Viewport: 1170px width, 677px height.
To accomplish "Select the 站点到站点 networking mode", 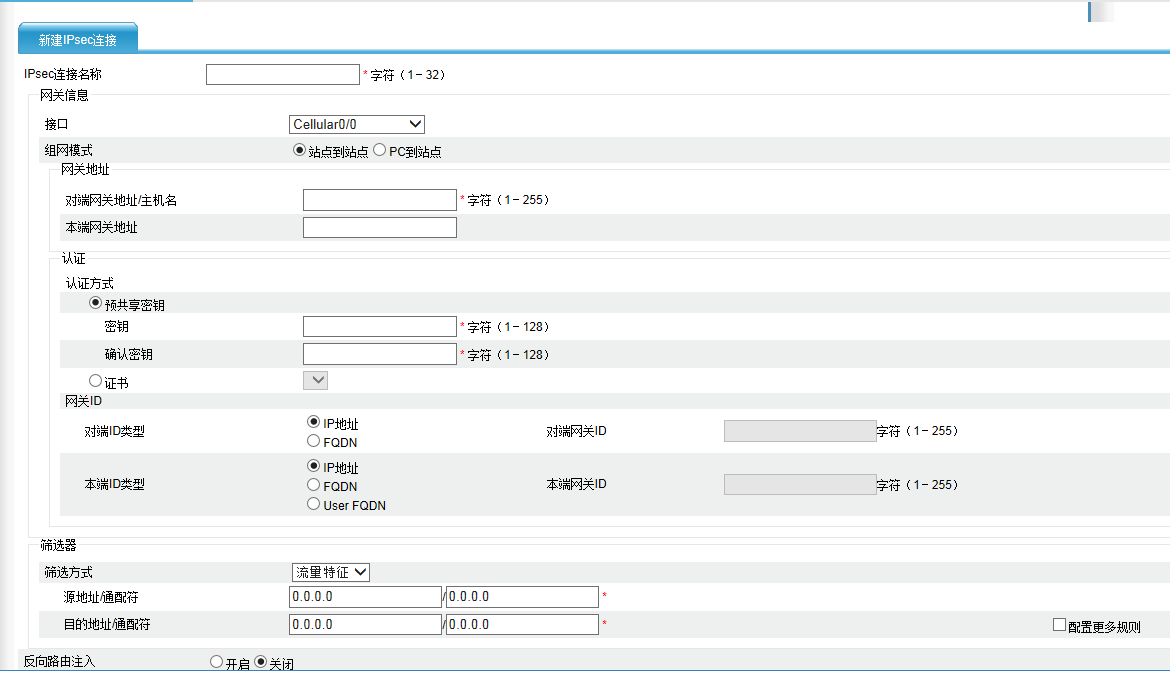I will tap(299, 151).
